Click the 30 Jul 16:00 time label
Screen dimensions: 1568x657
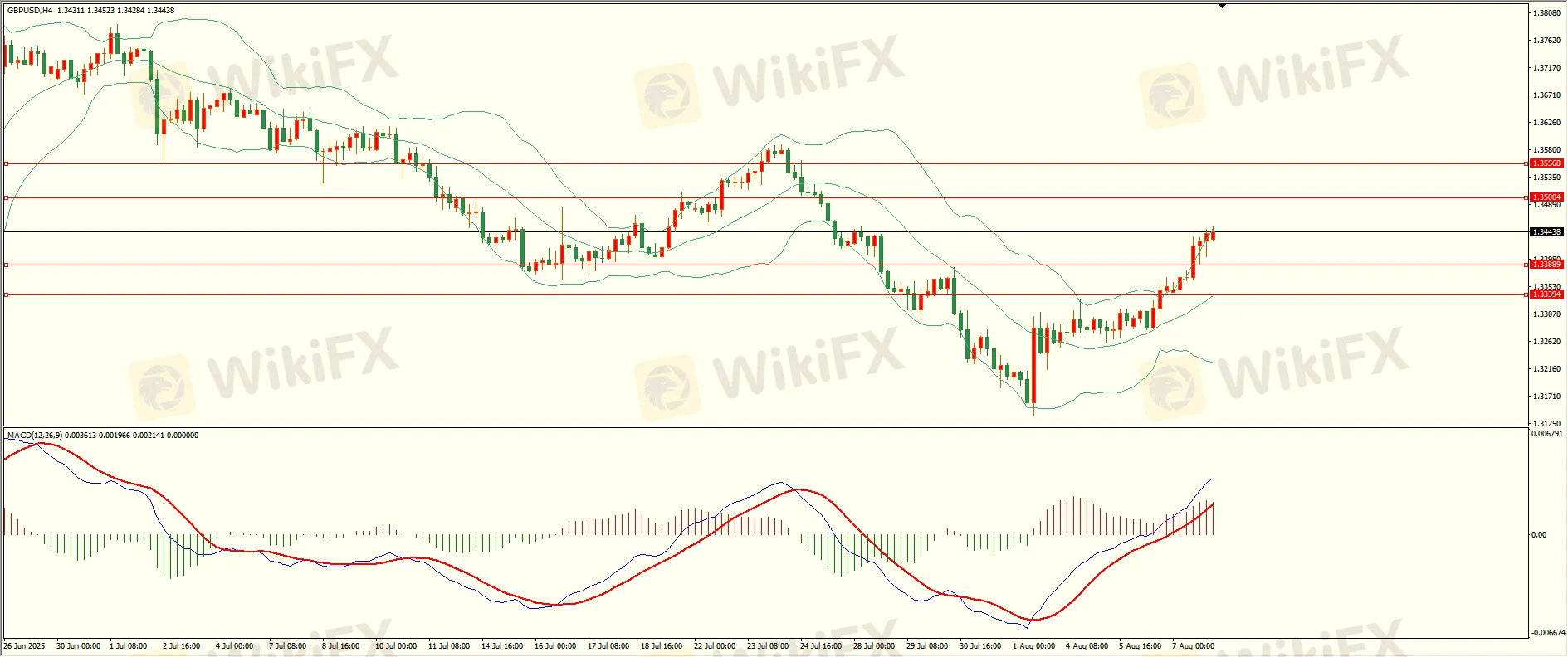[980, 646]
